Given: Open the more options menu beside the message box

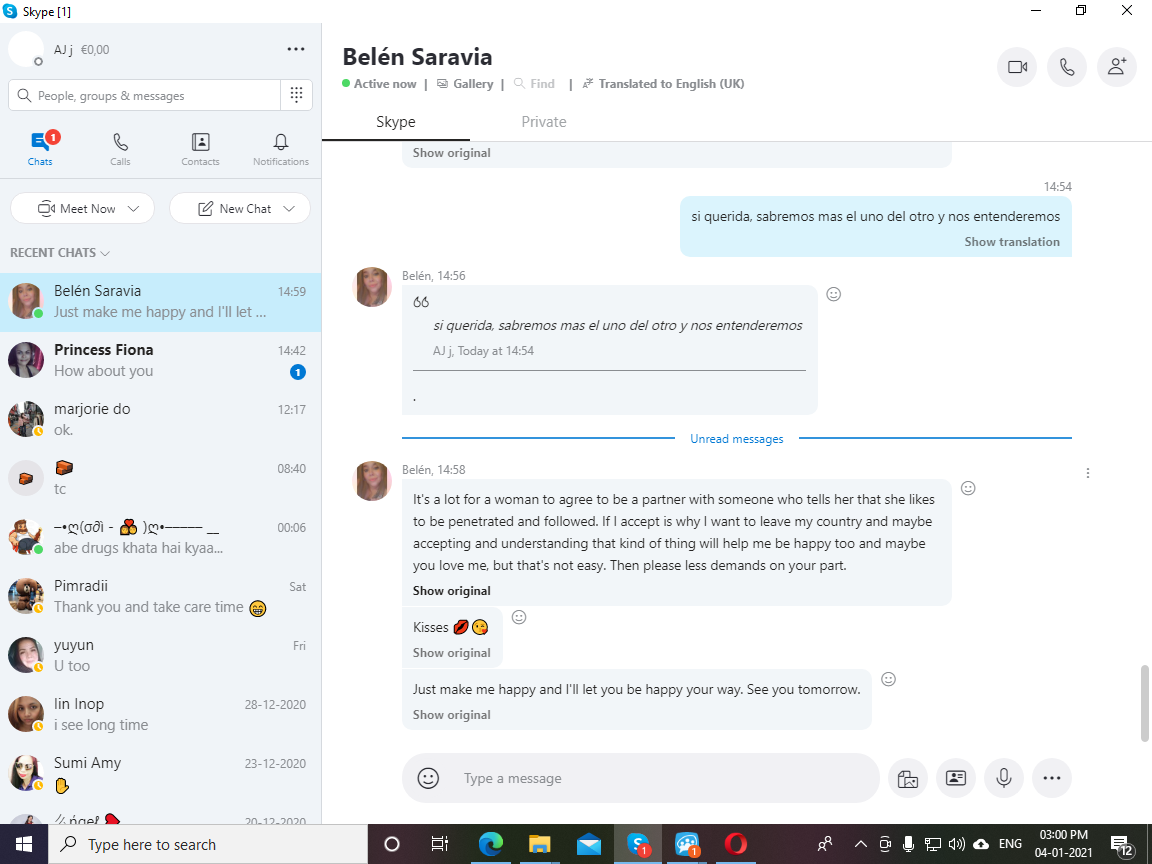Looking at the screenshot, I should (1052, 778).
